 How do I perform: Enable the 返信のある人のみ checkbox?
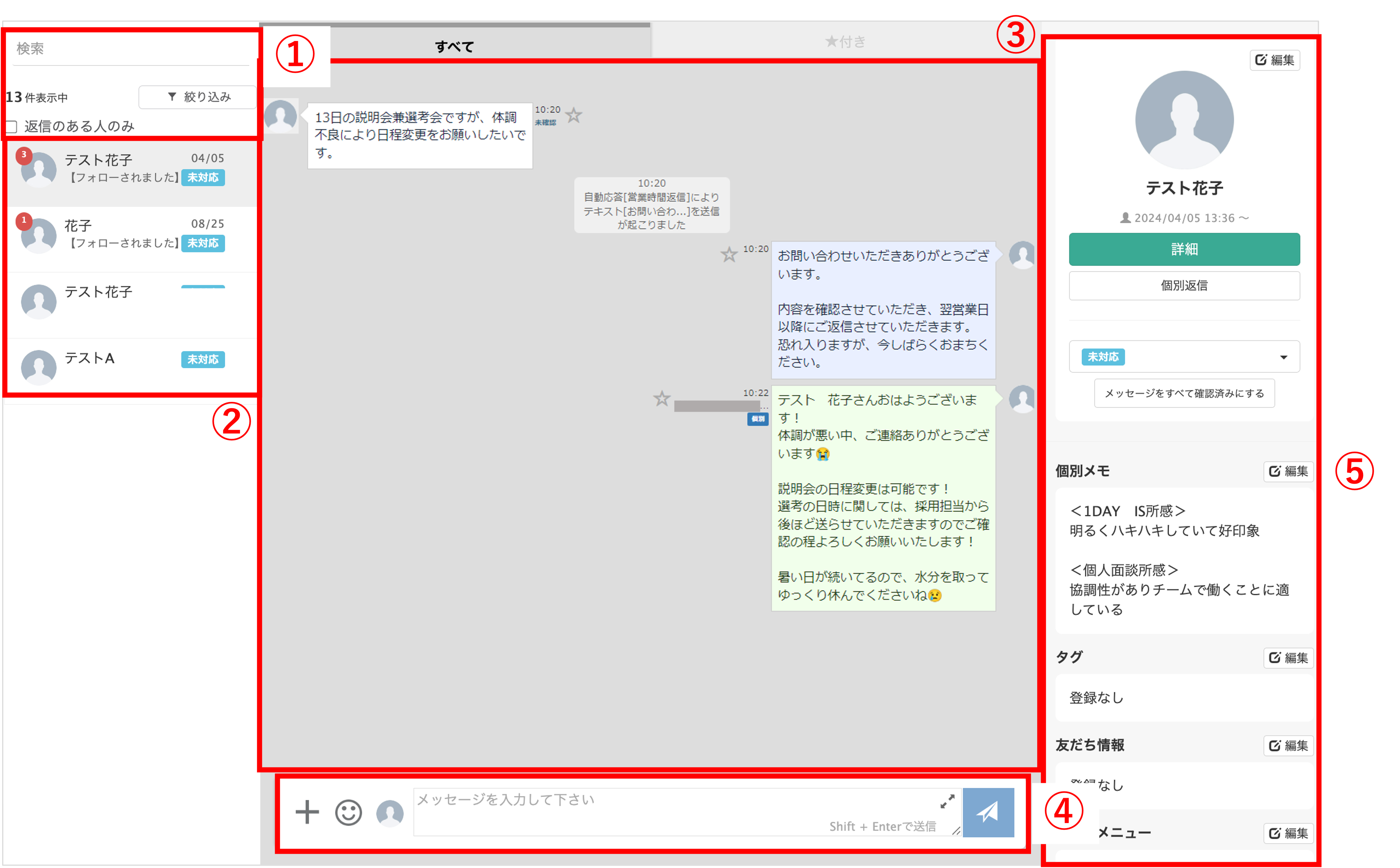(x=11, y=126)
